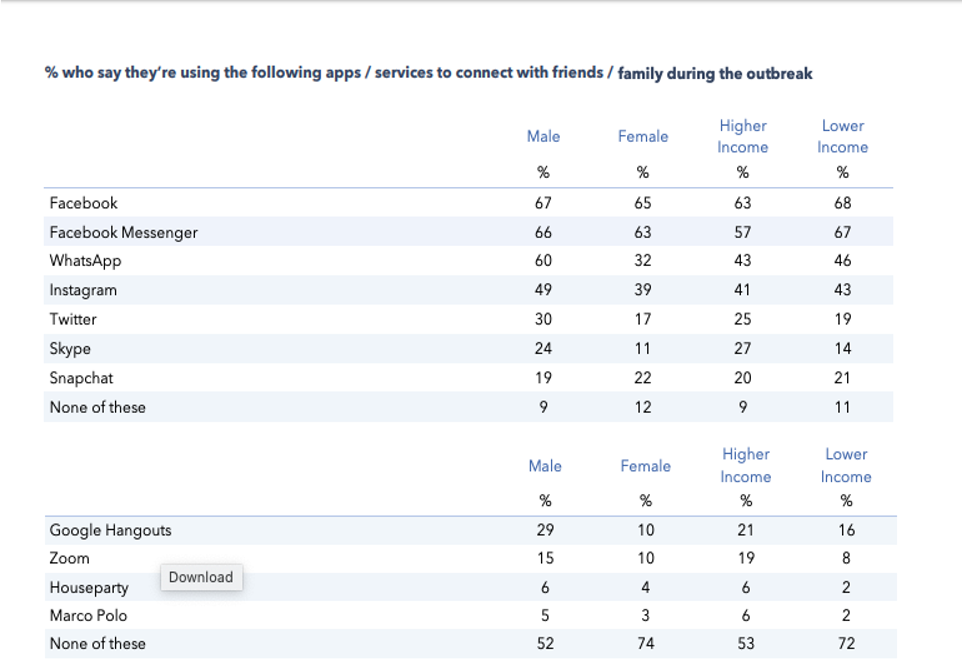This screenshot has width=962, height=666.
Task: Click the Lower Income header in bottom table
Action: (846, 465)
